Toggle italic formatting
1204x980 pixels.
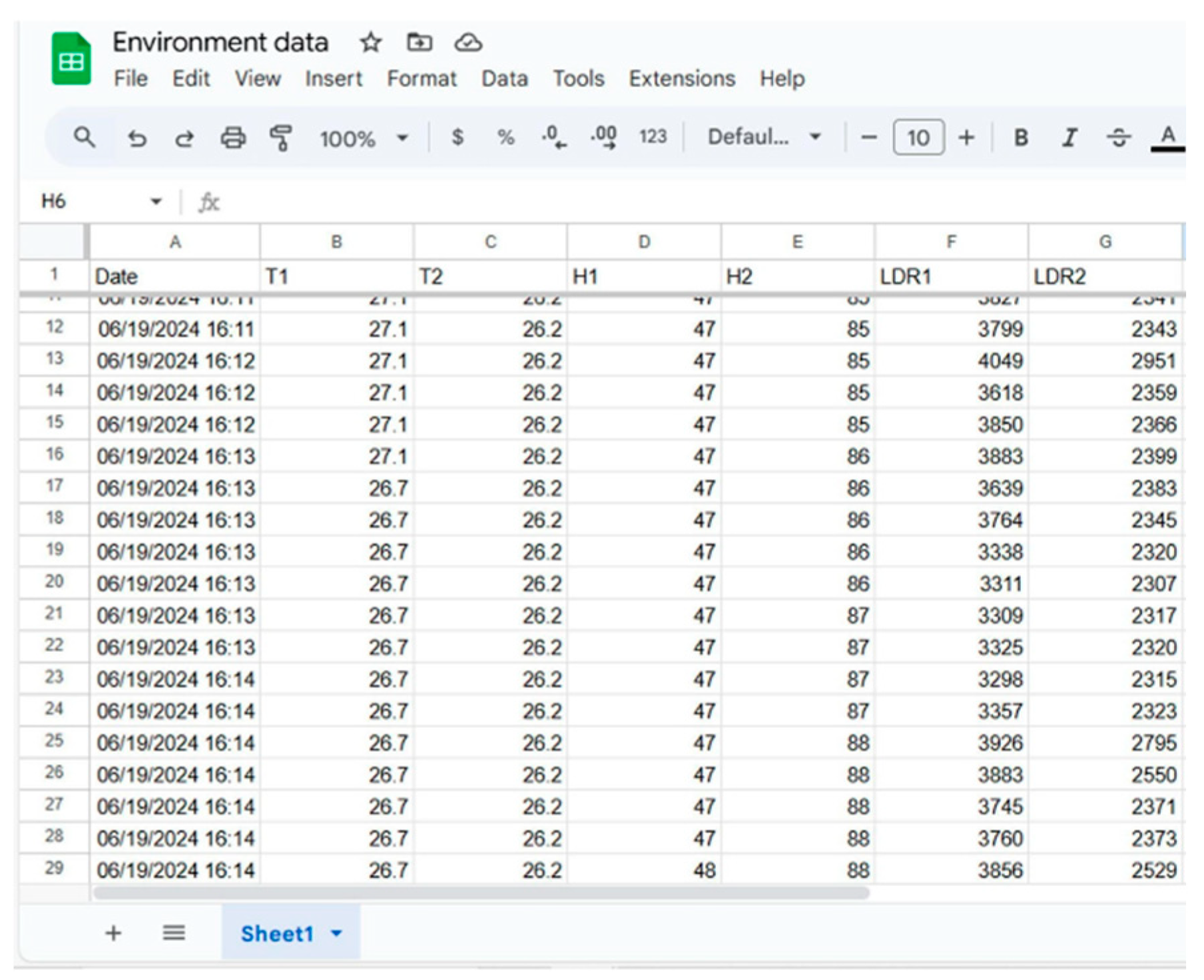(x=1069, y=138)
